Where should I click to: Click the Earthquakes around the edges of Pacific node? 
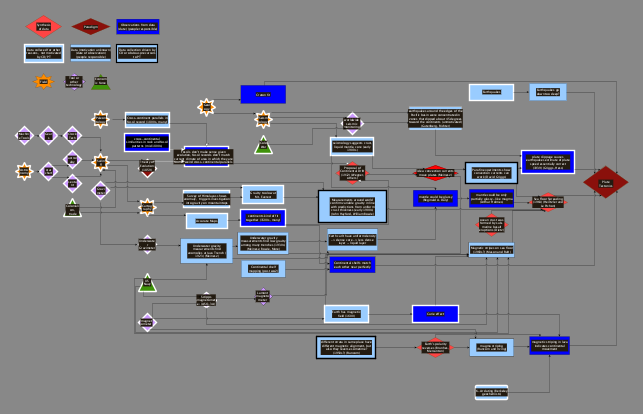pyautogui.click(x=435, y=118)
